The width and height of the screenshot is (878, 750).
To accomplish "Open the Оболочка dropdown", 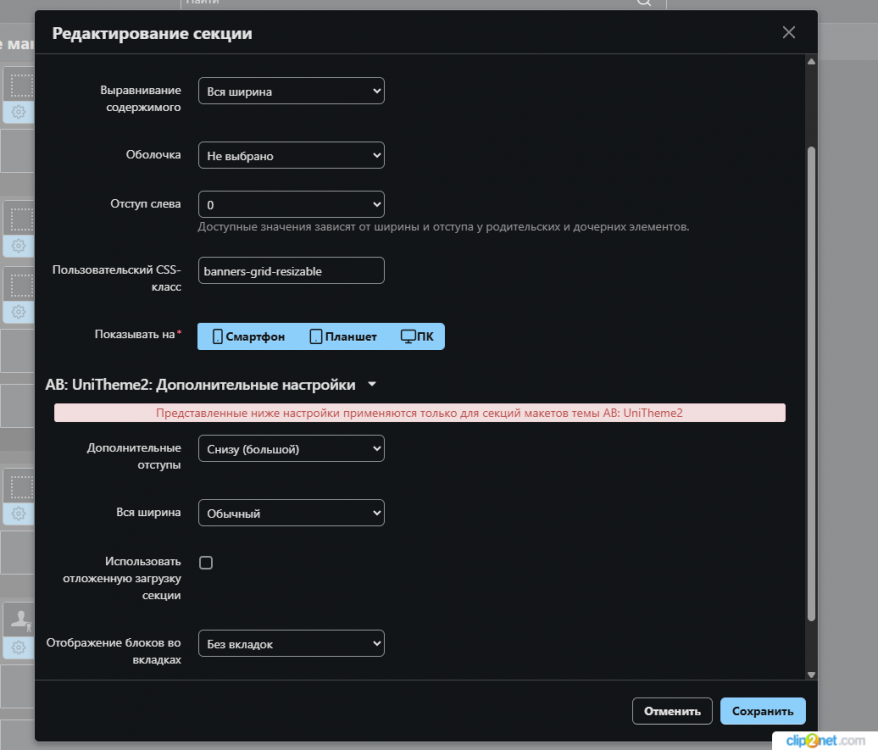I will (x=291, y=156).
